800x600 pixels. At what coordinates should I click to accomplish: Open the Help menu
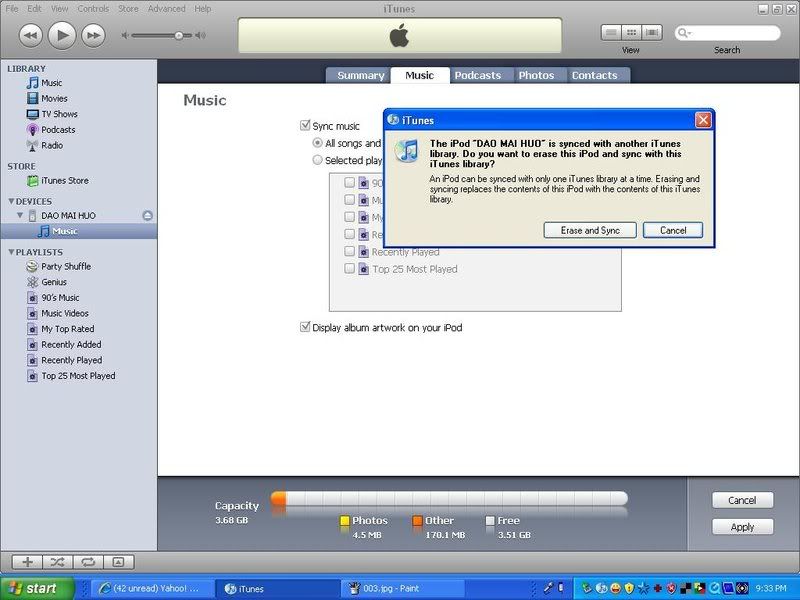click(203, 9)
